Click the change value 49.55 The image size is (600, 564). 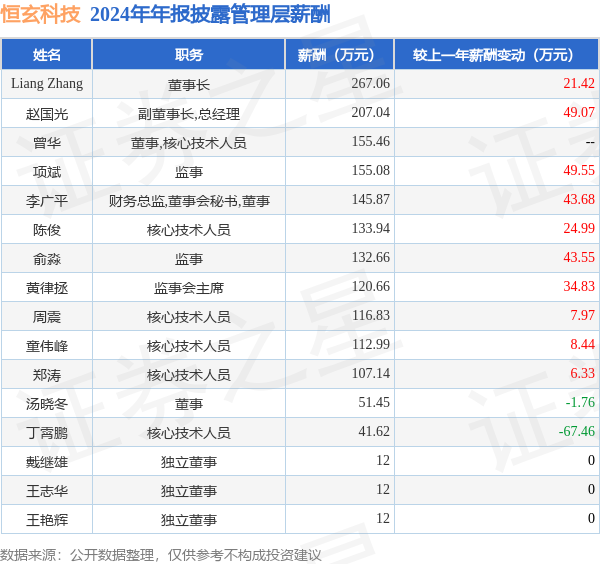click(579, 170)
